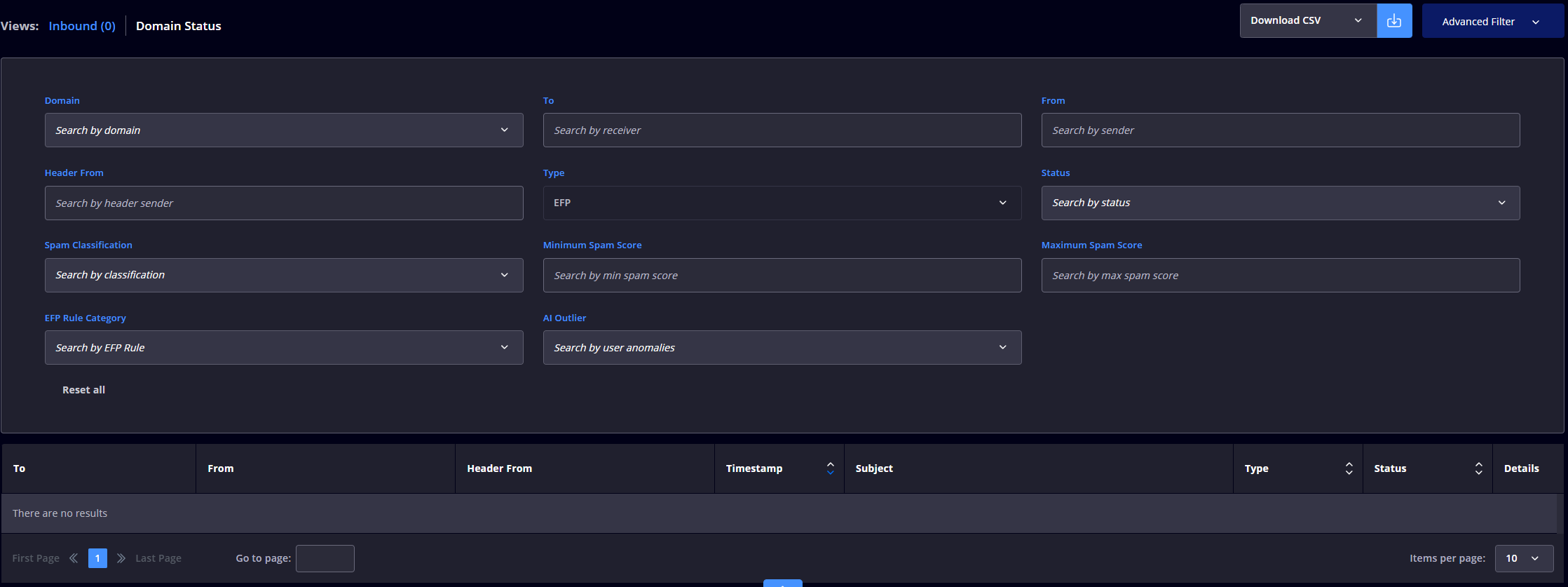
Task: Click the AI Outlier label
Action: pos(564,318)
